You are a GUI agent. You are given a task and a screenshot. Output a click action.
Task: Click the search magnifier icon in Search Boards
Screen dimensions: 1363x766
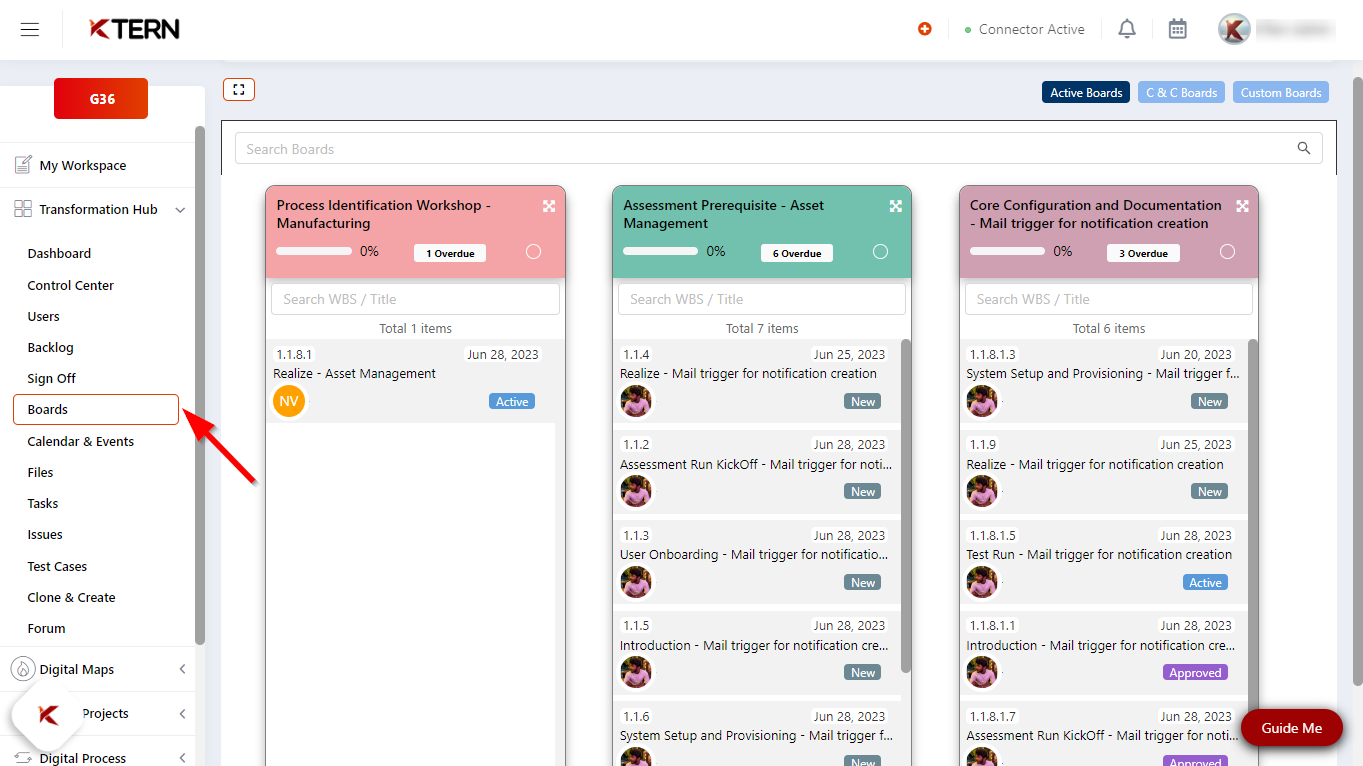click(1304, 148)
